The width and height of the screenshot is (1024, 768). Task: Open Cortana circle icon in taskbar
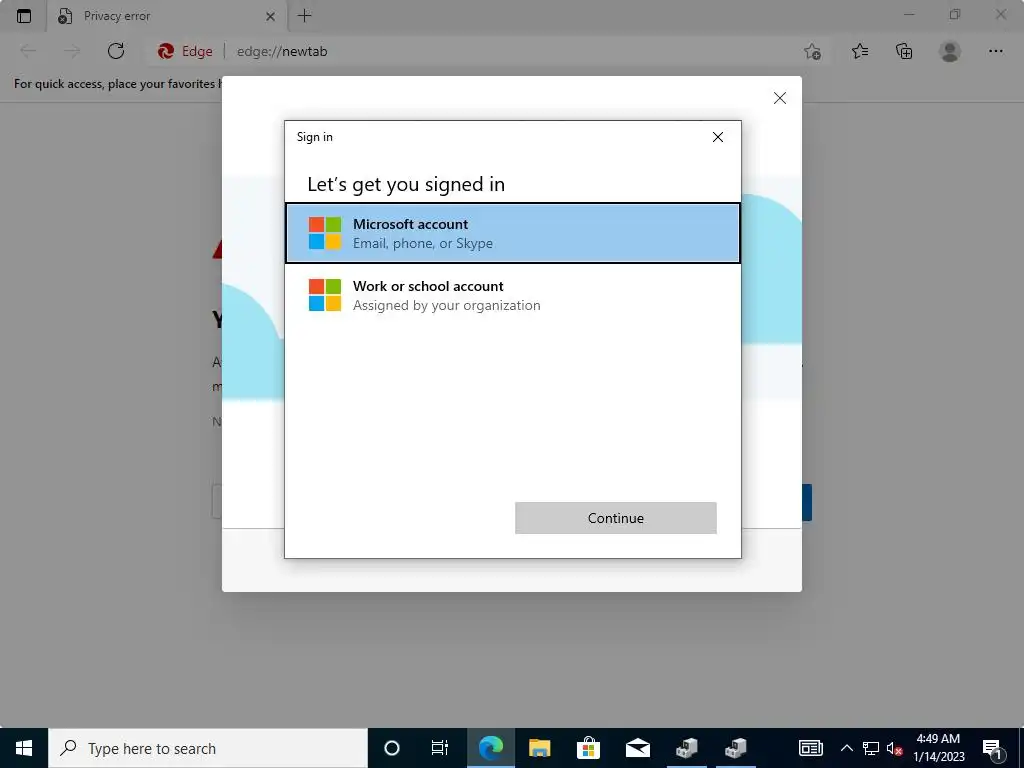[x=391, y=748]
